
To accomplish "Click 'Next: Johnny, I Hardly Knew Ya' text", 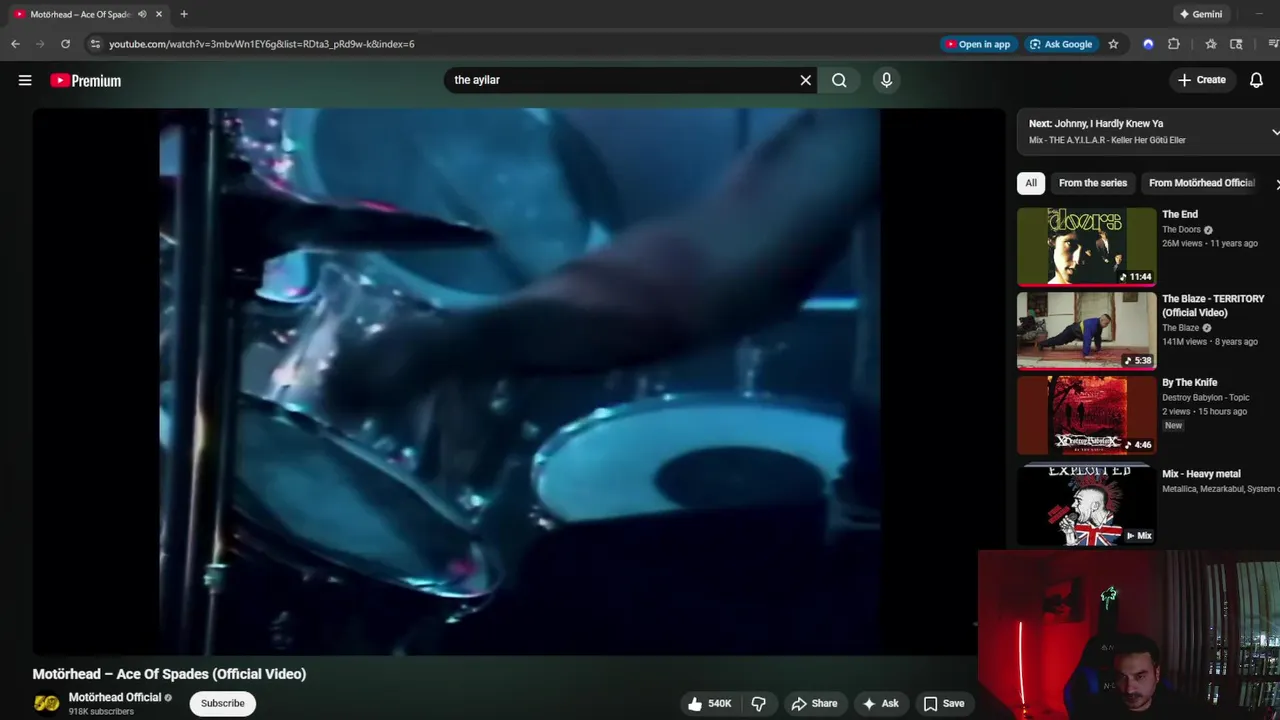I will pos(1096,124).
